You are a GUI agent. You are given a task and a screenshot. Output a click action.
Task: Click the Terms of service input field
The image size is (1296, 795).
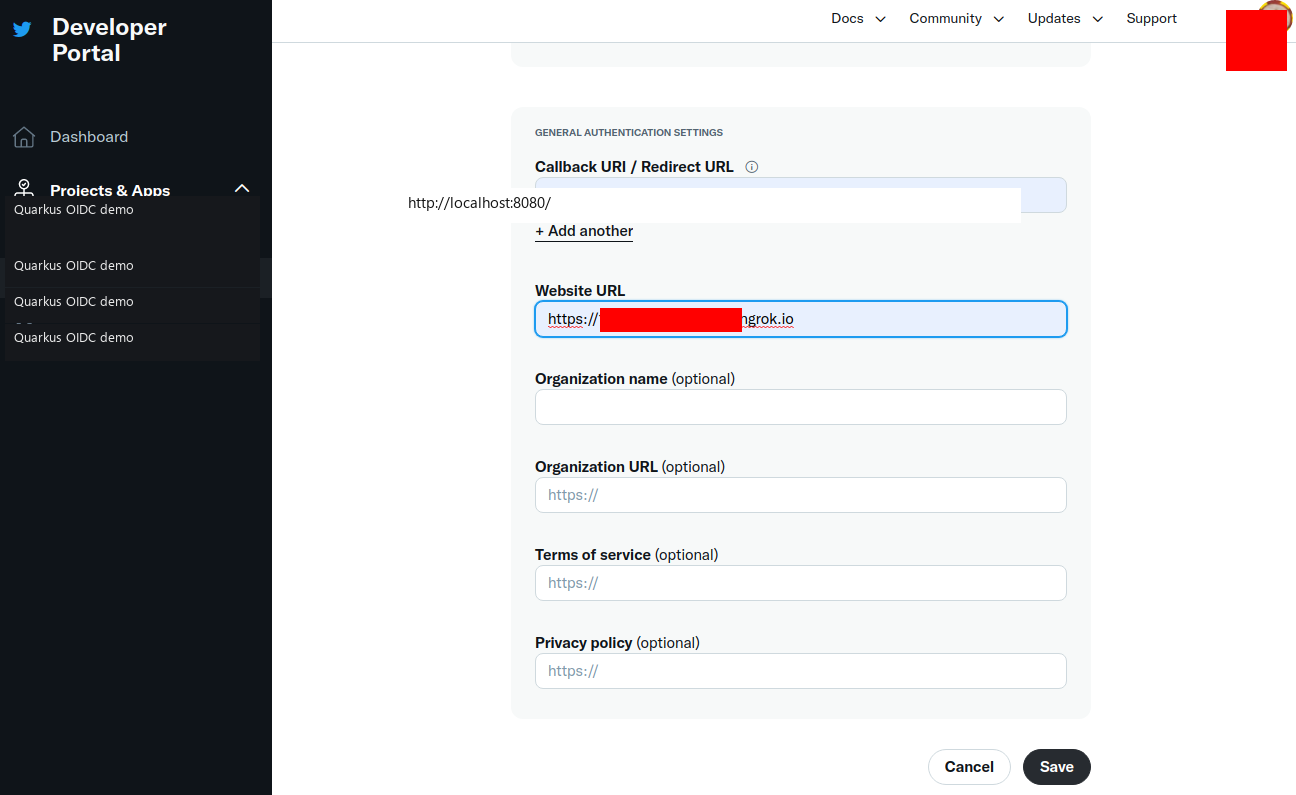[x=801, y=583]
